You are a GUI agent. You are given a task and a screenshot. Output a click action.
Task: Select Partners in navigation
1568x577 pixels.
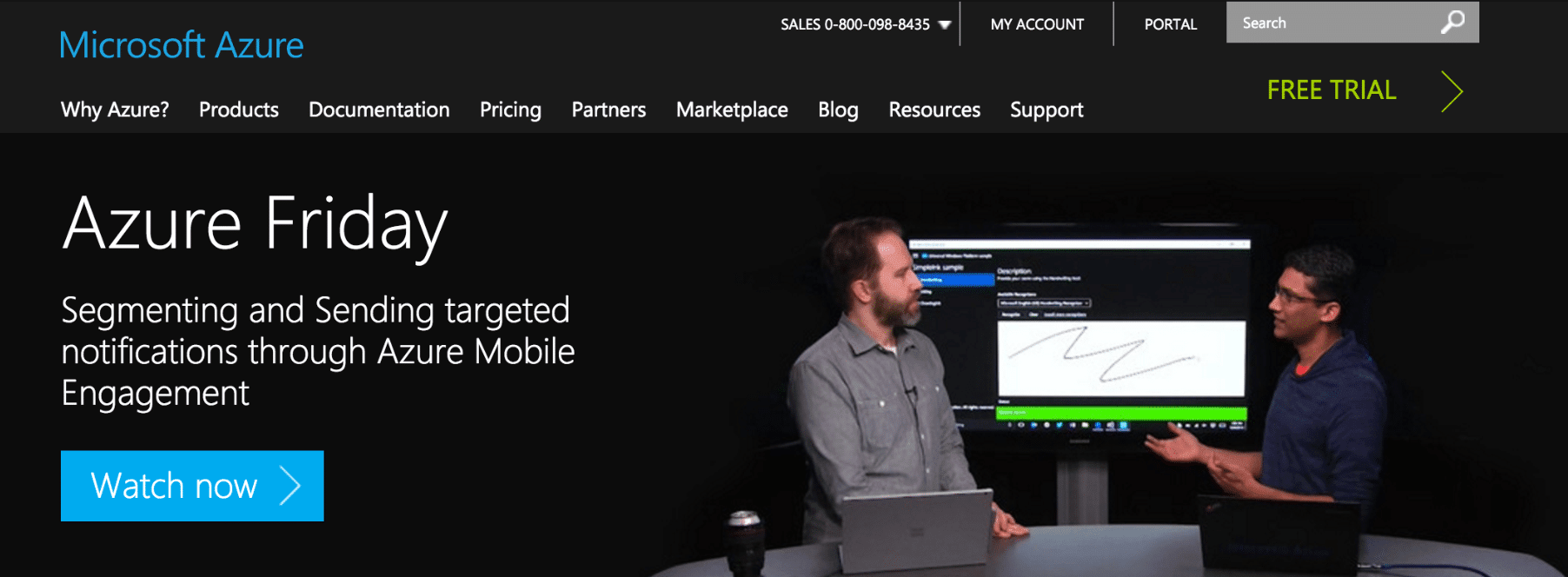(x=608, y=109)
